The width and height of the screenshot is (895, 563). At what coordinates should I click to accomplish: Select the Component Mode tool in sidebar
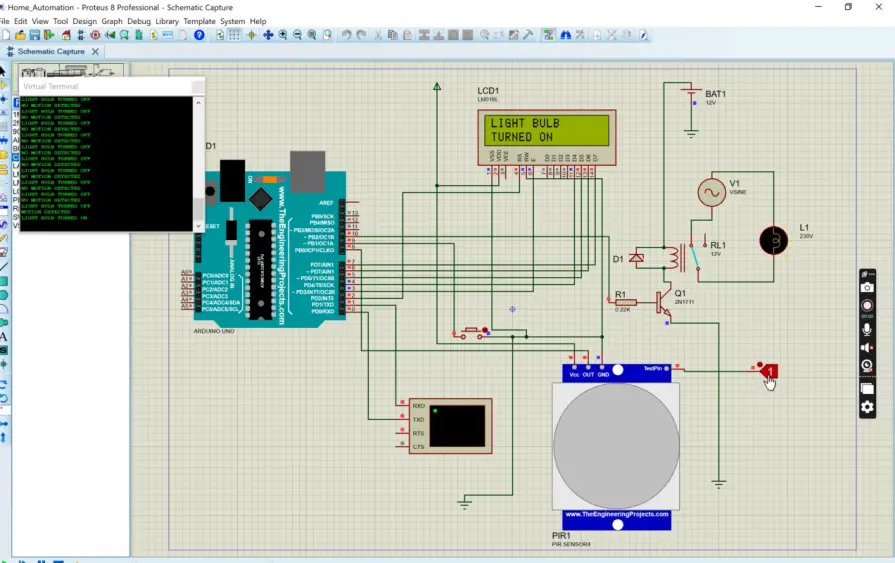3,85
